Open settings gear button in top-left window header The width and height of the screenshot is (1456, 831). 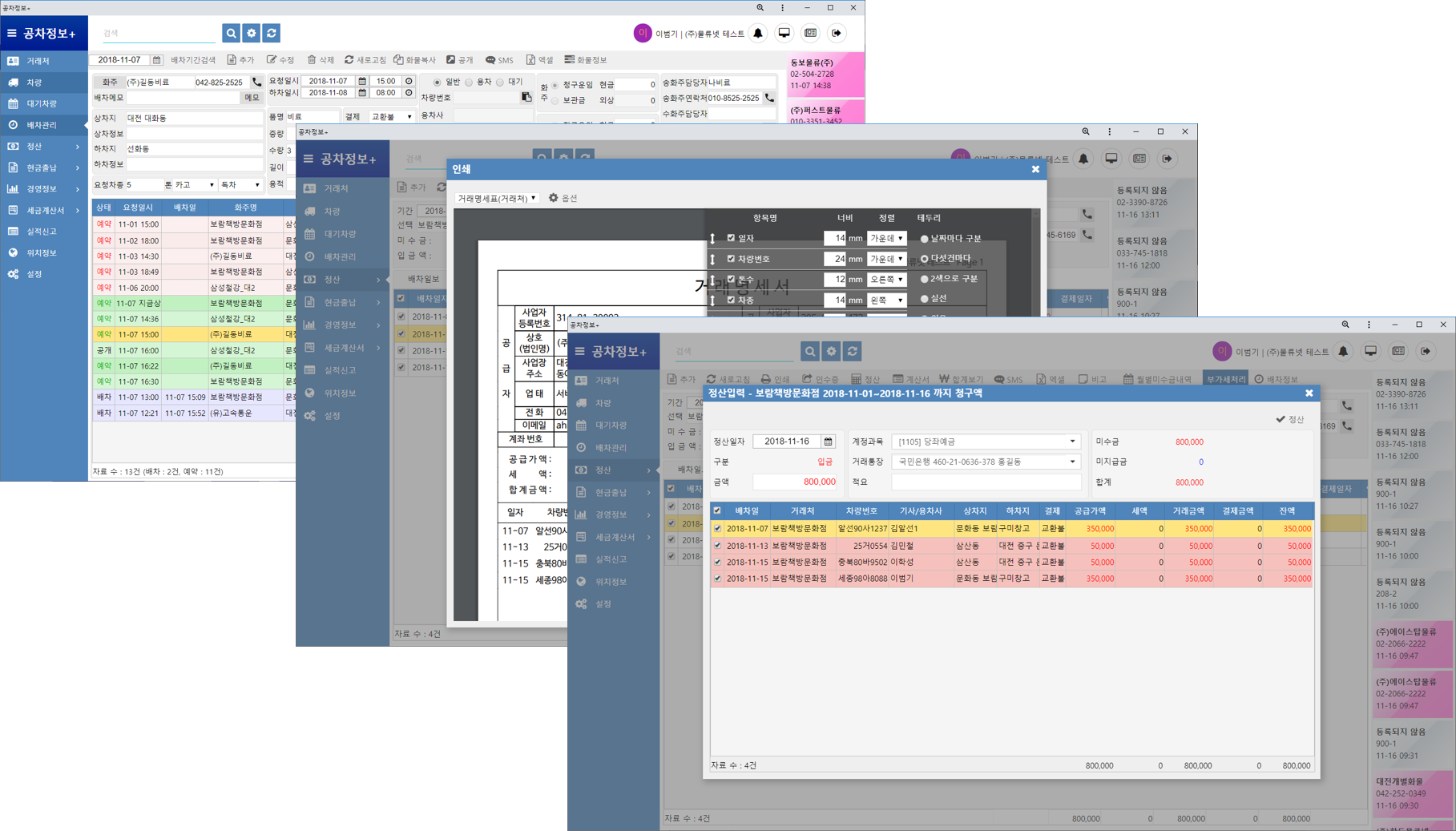pyautogui.click(x=252, y=33)
